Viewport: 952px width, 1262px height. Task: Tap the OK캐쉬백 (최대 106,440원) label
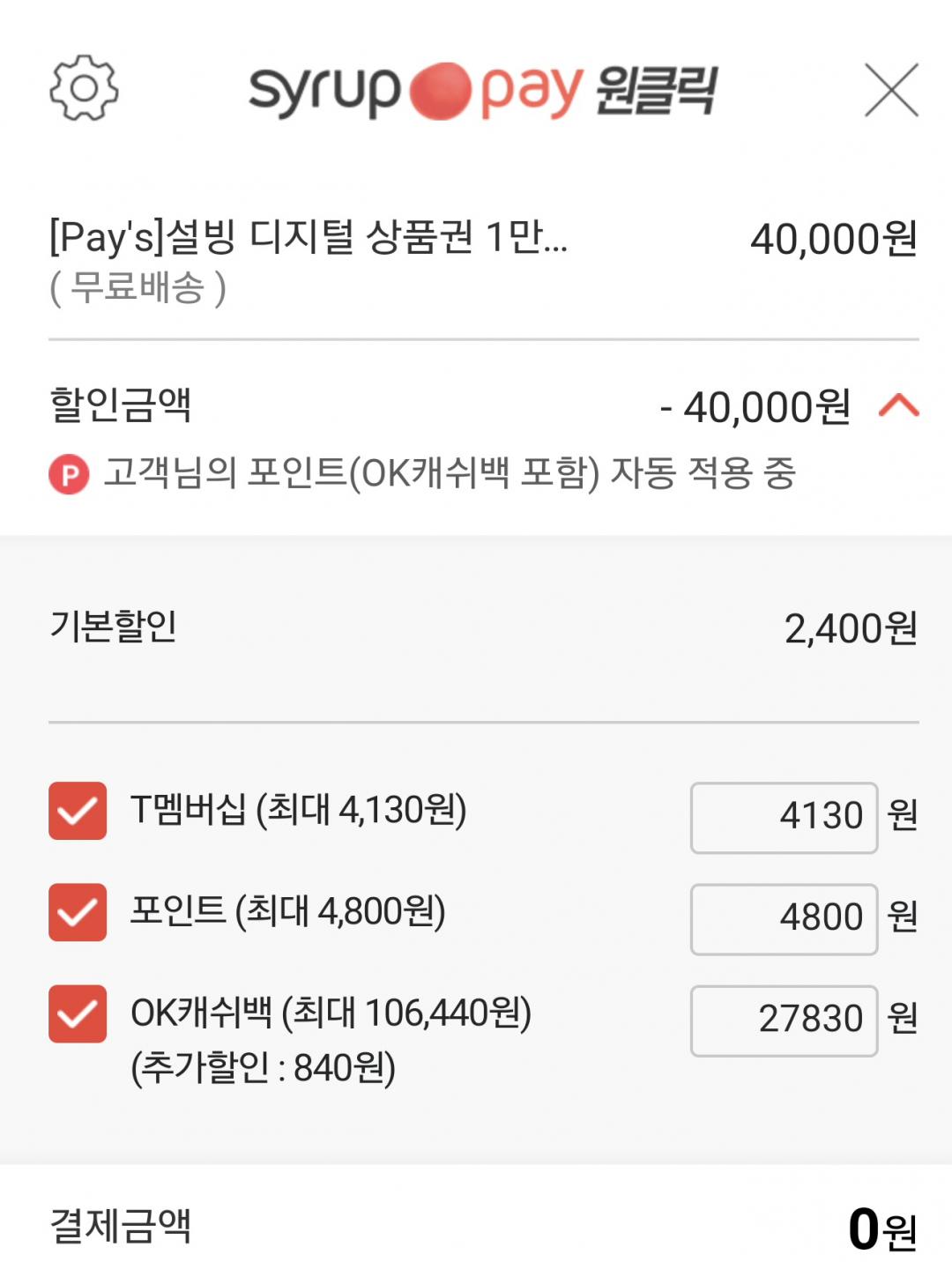coord(331,1013)
